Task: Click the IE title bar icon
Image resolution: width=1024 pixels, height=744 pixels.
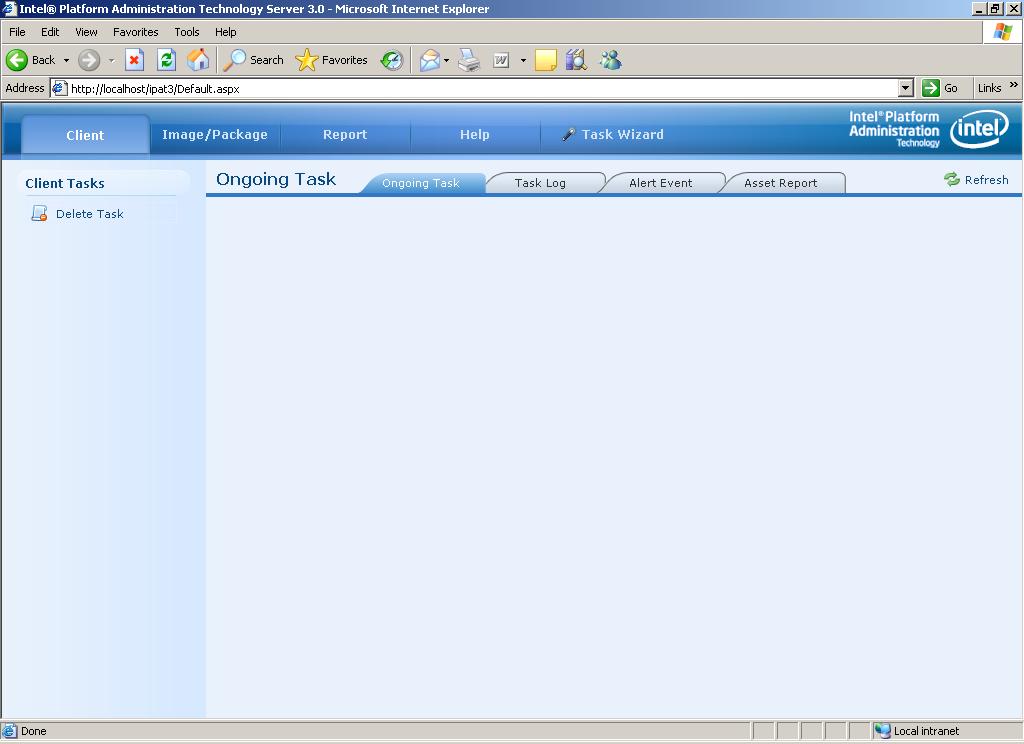Action: point(9,8)
